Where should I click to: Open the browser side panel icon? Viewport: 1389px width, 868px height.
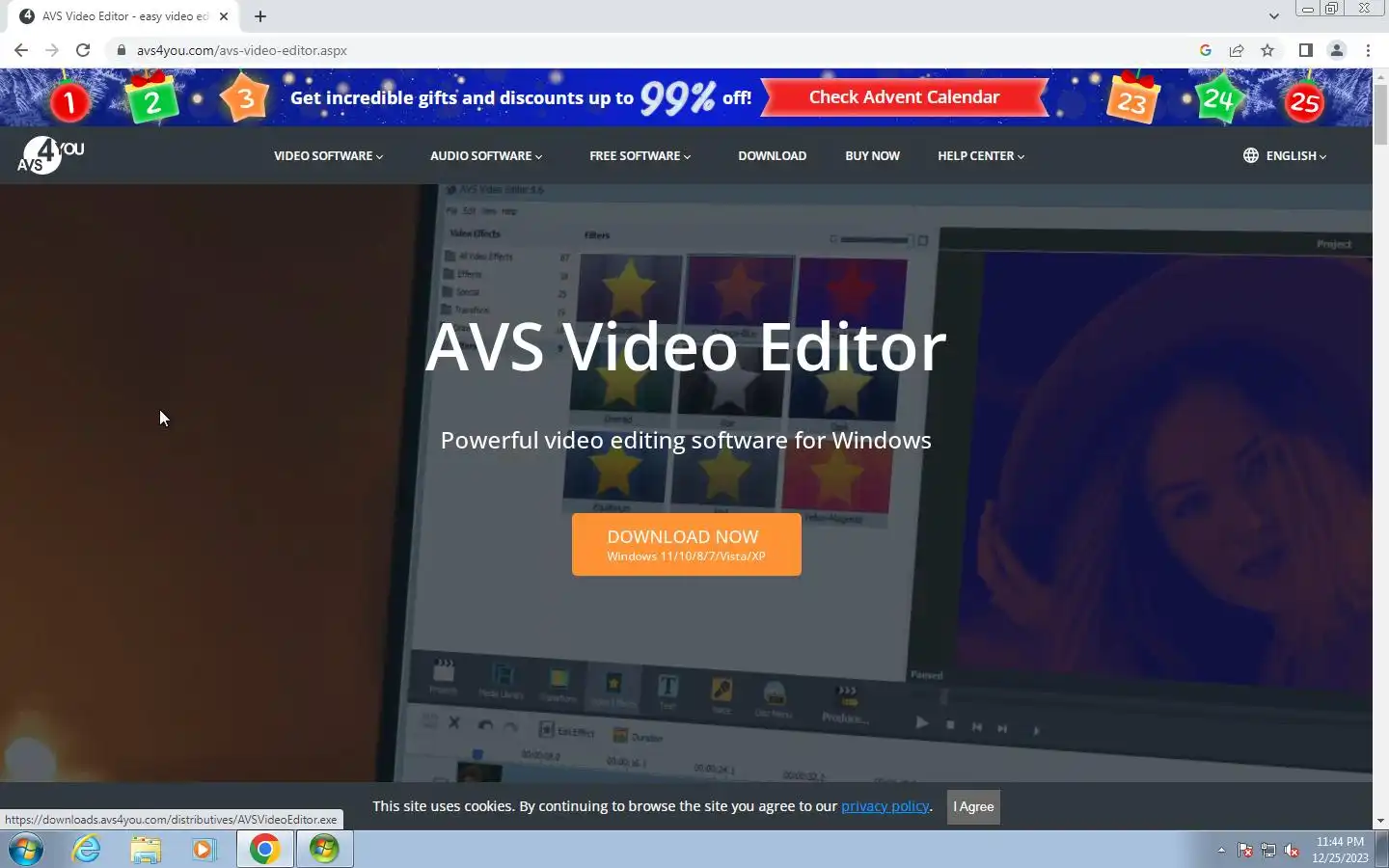(x=1306, y=50)
